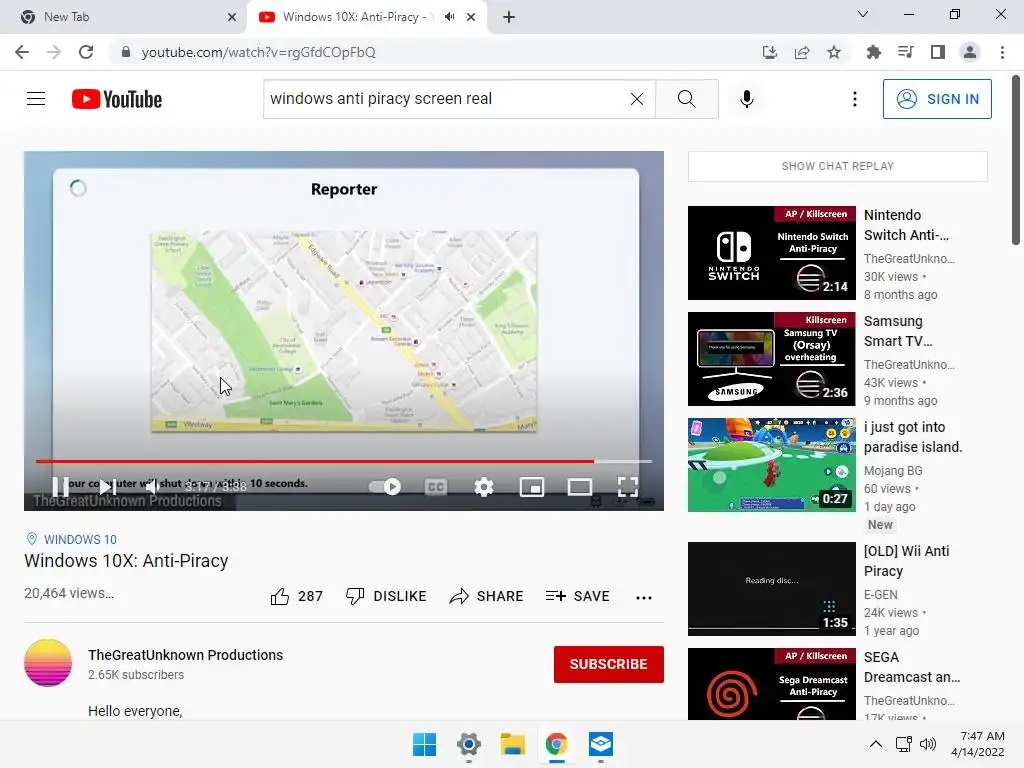The image size is (1024, 768).
Task: Enable miniplayer mode
Action: tap(532, 487)
